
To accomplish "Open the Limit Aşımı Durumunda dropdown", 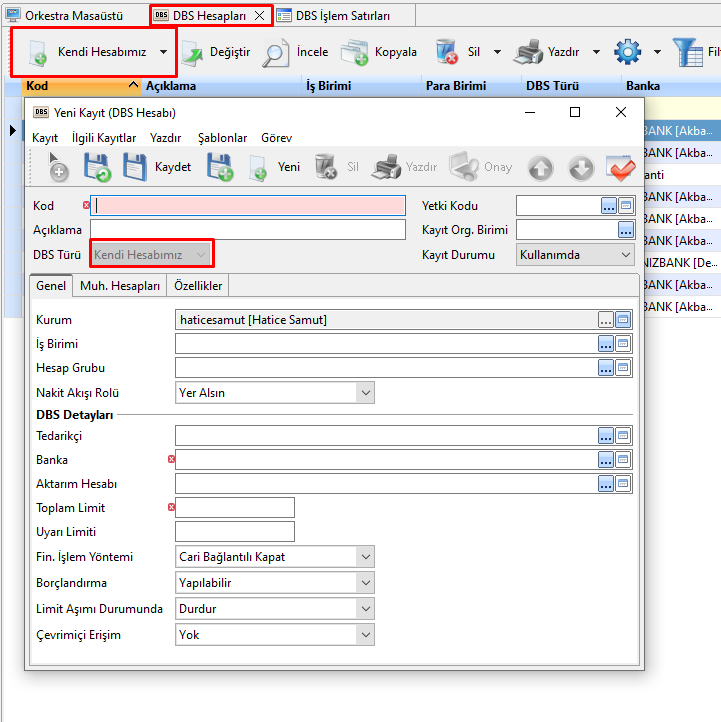I will tap(274, 609).
